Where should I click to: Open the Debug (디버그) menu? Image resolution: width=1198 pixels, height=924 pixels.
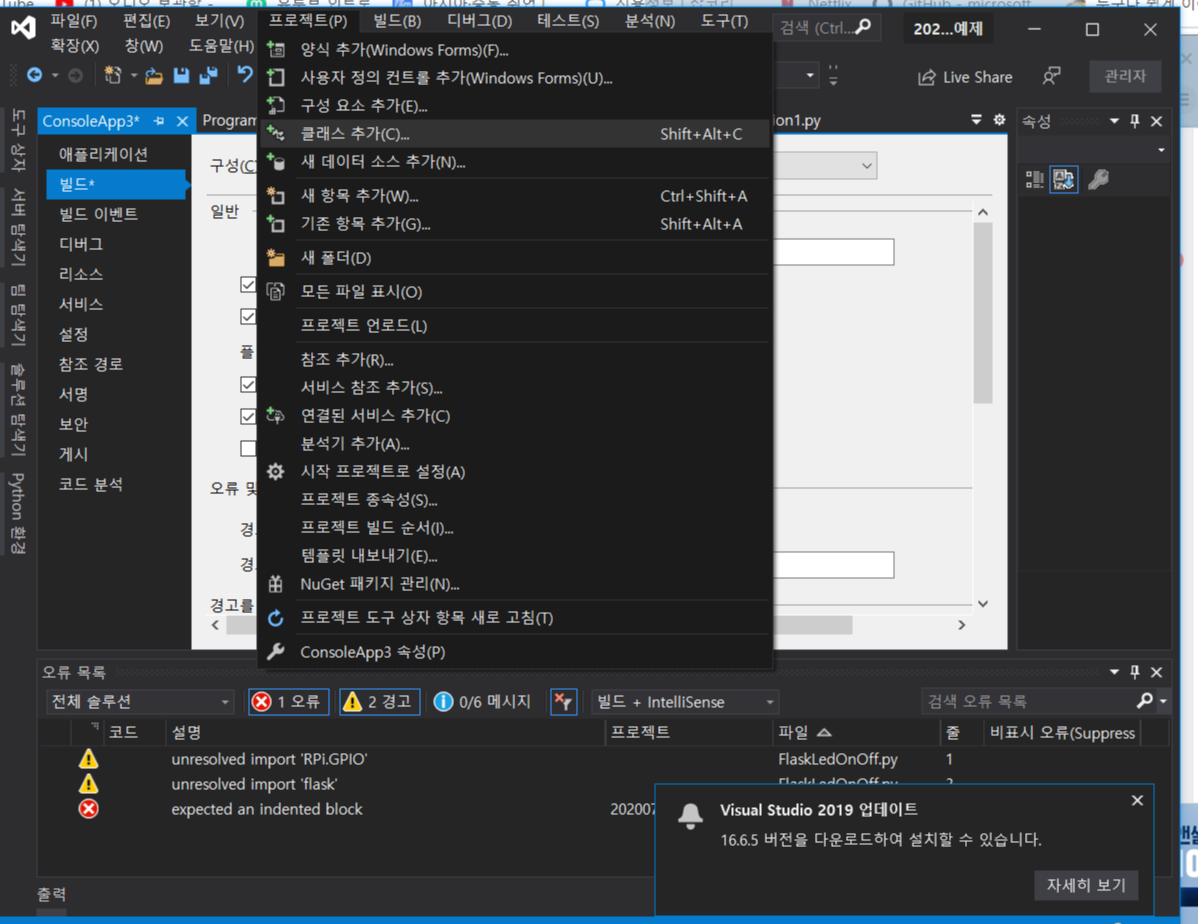(479, 21)
